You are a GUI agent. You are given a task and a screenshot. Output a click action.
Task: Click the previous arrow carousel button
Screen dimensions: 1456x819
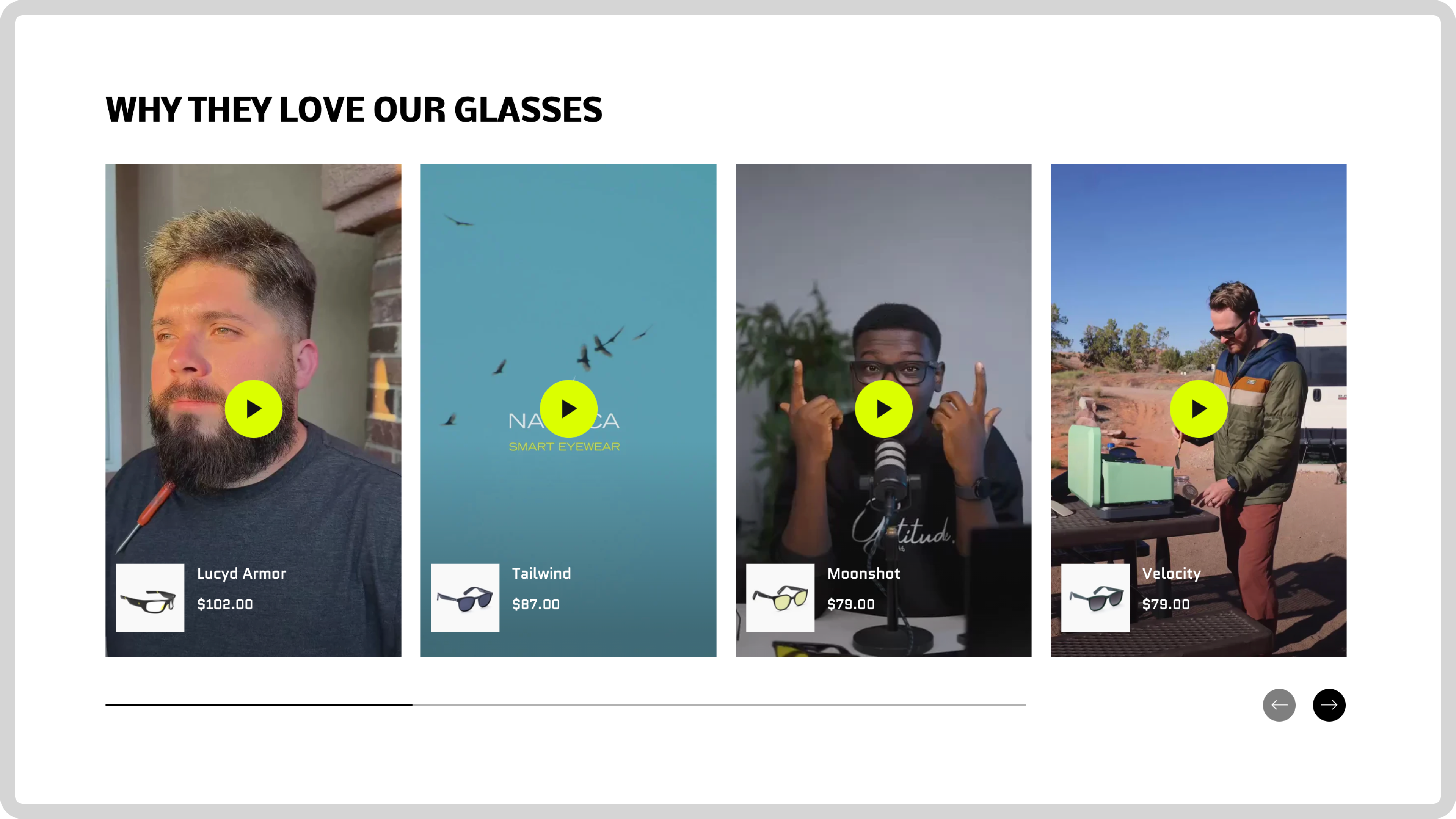point(1279,705)
